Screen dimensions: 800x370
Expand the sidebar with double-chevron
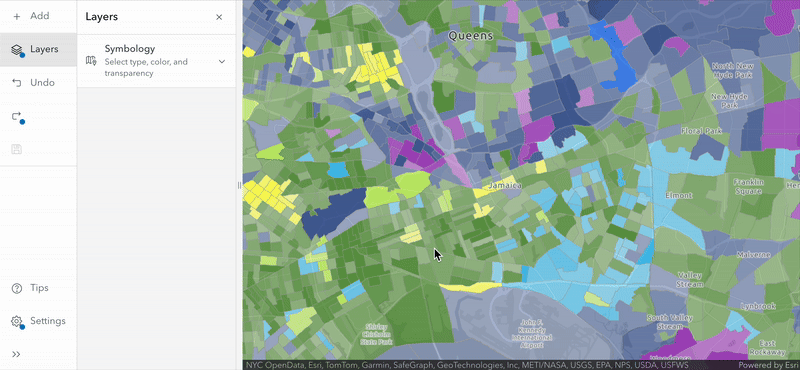click(x=16, y=354)
